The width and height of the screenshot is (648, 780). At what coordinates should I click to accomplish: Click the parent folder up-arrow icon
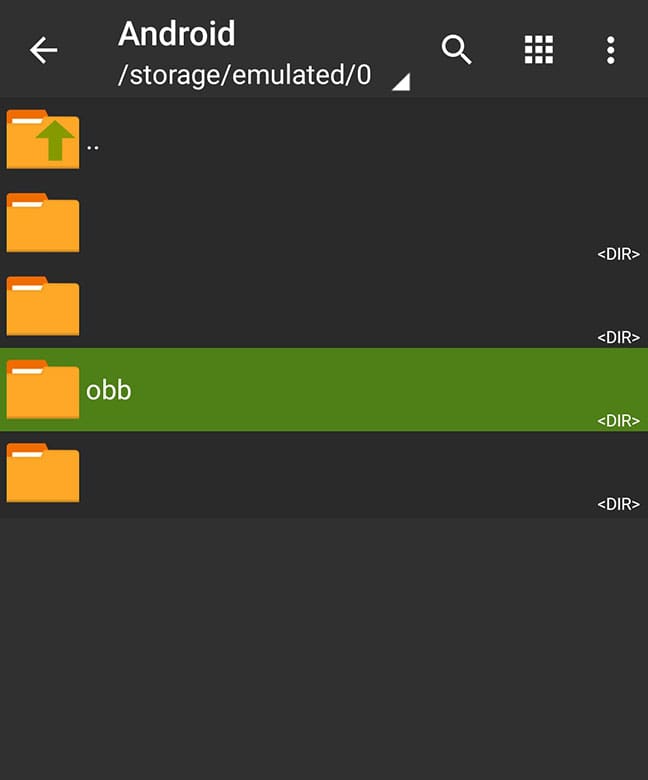(x=43, y=139)
